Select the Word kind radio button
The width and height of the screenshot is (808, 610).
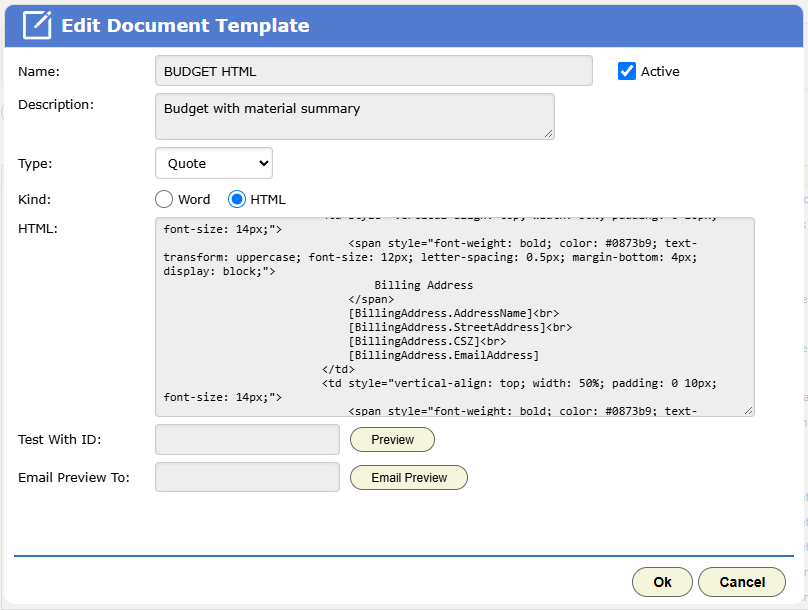[164, 199]
